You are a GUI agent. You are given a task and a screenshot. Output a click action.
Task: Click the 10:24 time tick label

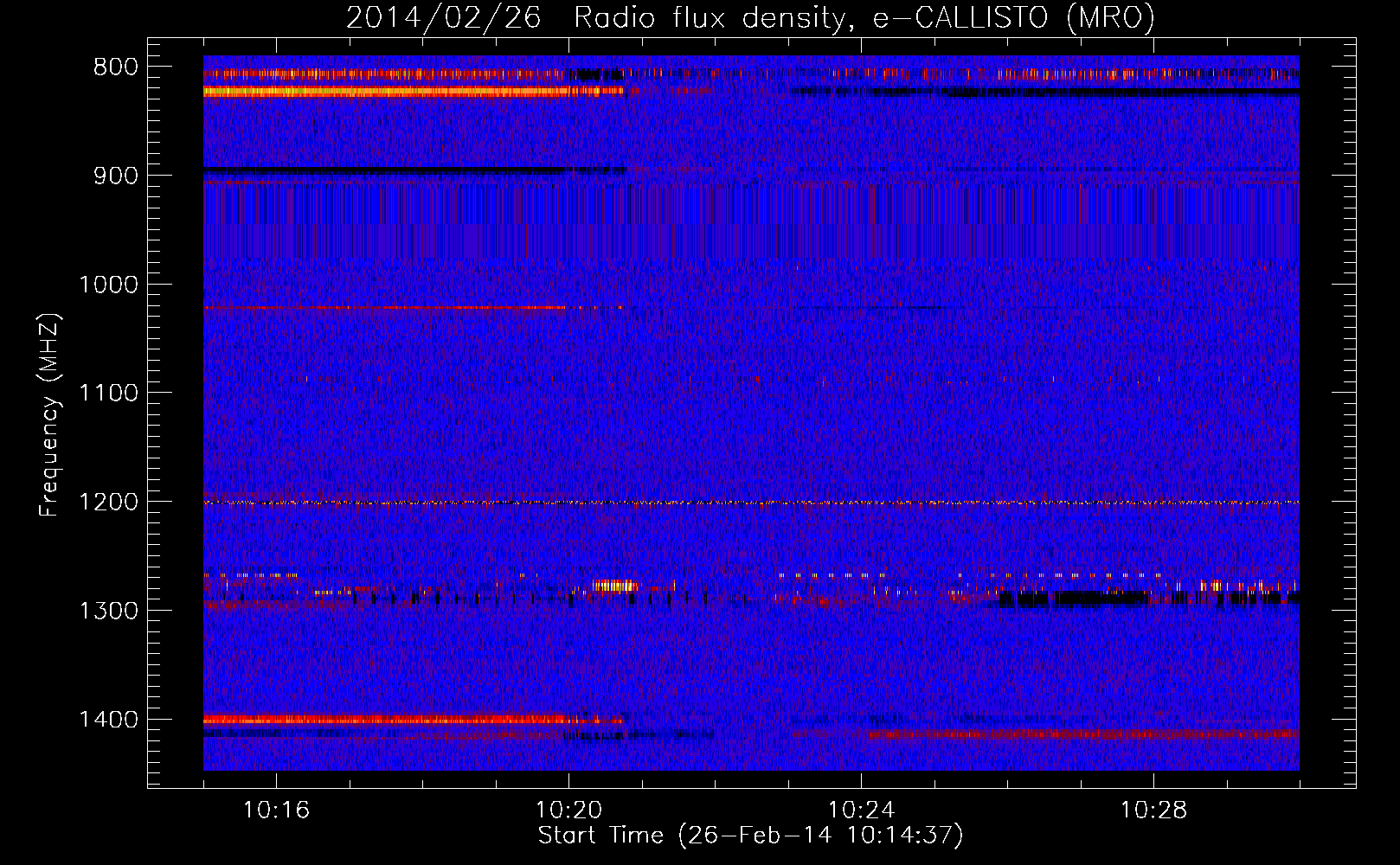point(861,811)
